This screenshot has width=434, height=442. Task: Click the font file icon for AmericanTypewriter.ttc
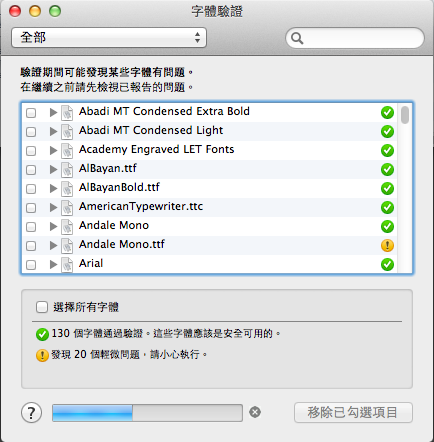(67, 207)
